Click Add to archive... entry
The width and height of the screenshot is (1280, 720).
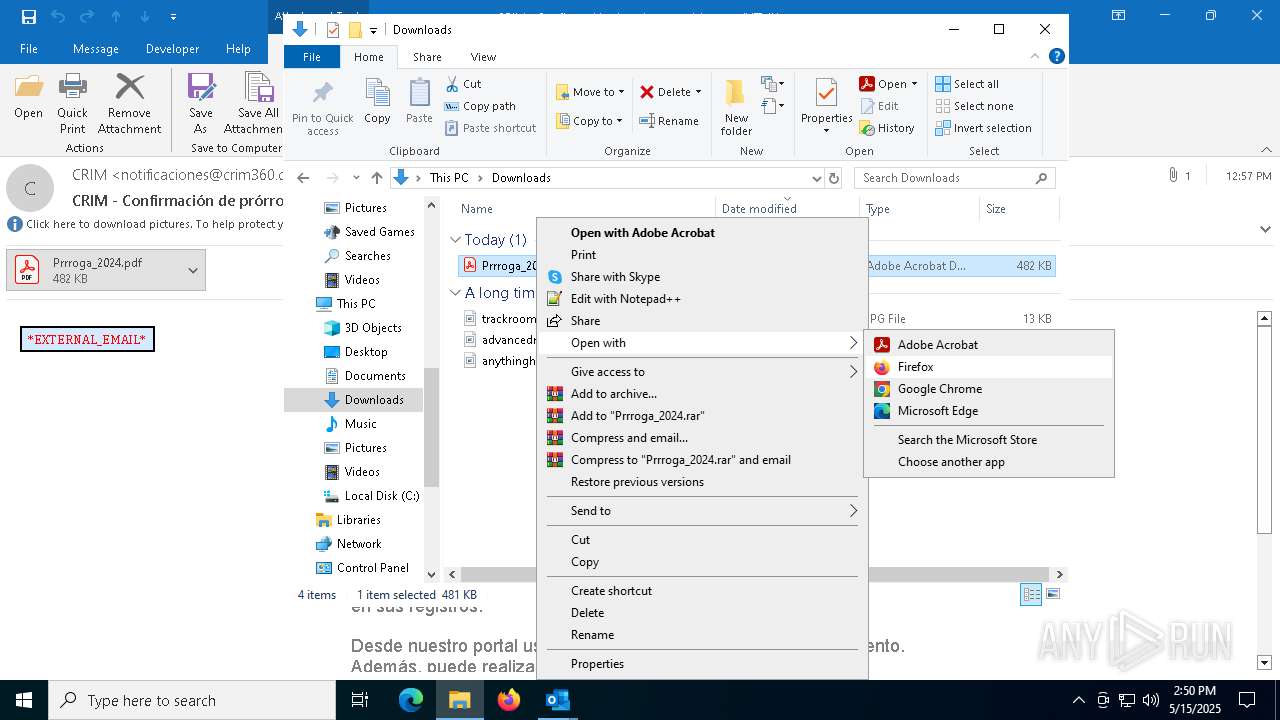[702, 394]
